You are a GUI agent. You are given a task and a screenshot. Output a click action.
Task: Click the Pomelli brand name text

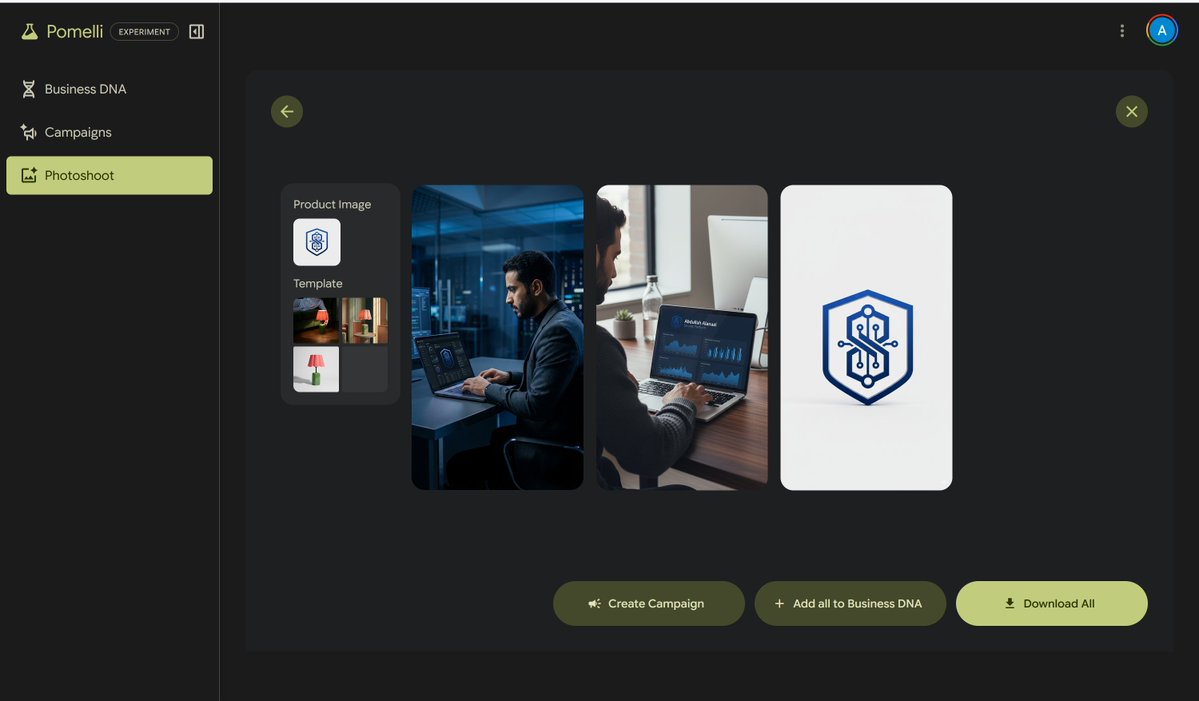click(74, 31)
